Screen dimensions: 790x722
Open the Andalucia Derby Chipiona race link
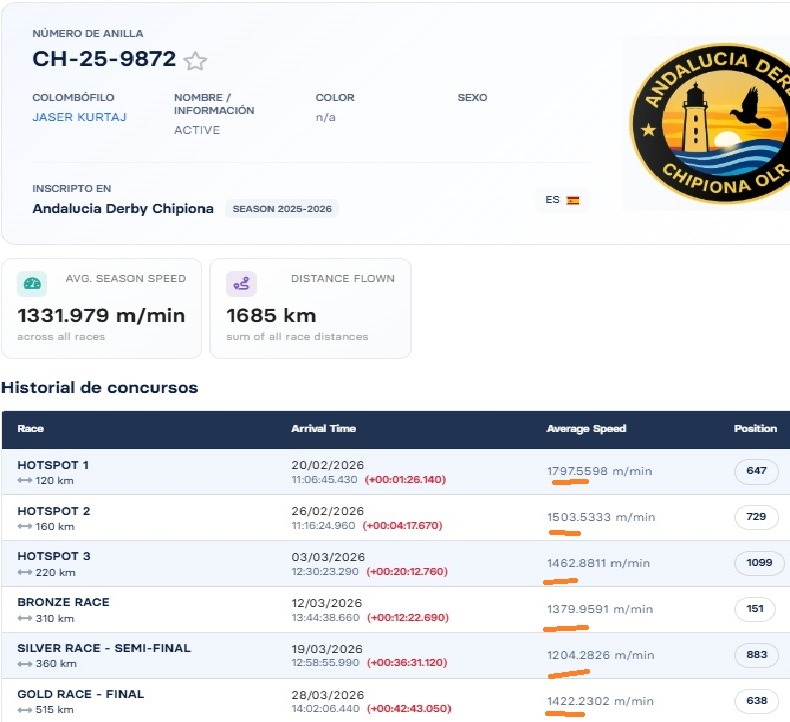click(123, 209)
